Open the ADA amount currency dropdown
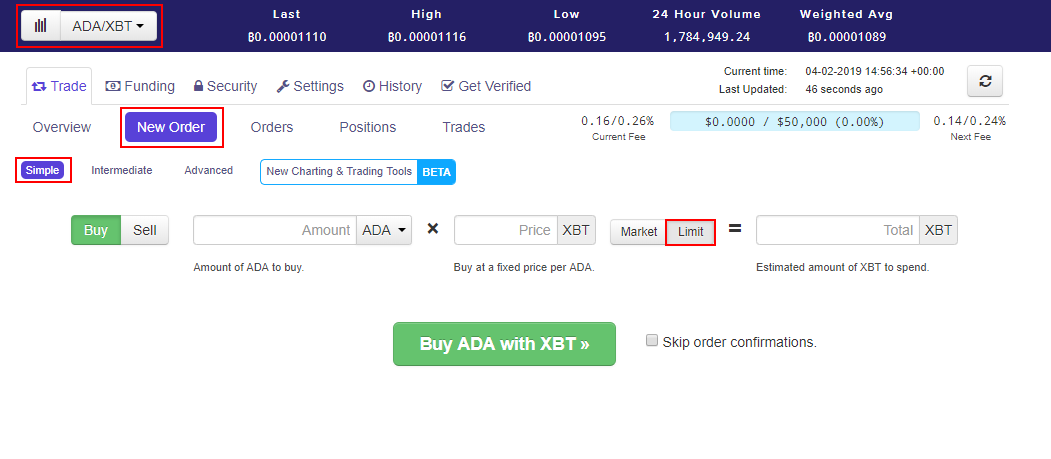1051x459 pixels. 385,230
